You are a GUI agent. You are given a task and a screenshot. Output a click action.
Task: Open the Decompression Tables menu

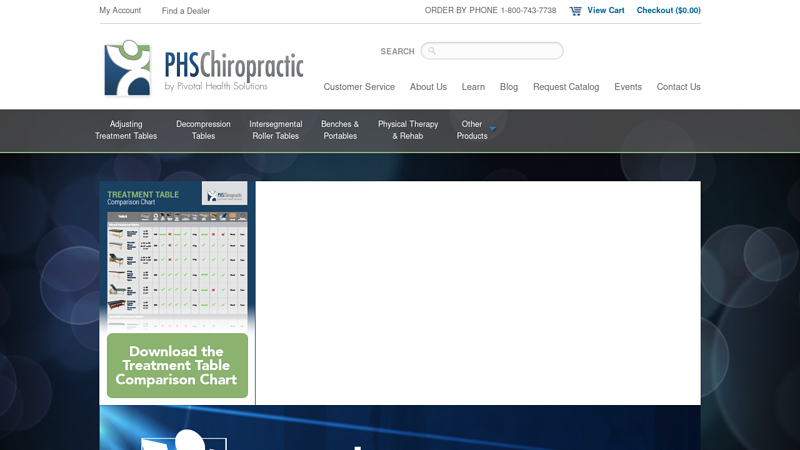coord(203,130)
